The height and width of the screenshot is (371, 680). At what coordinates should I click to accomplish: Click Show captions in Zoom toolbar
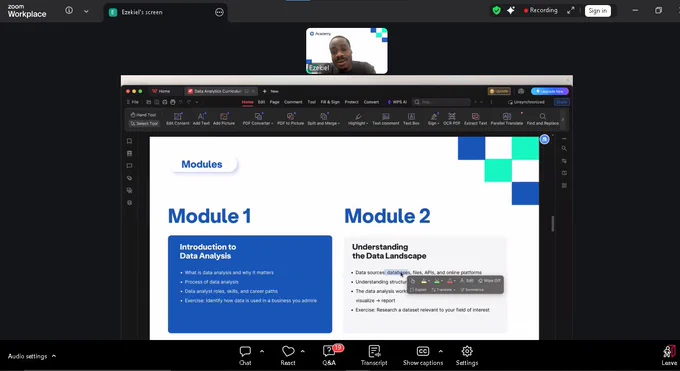423,355
